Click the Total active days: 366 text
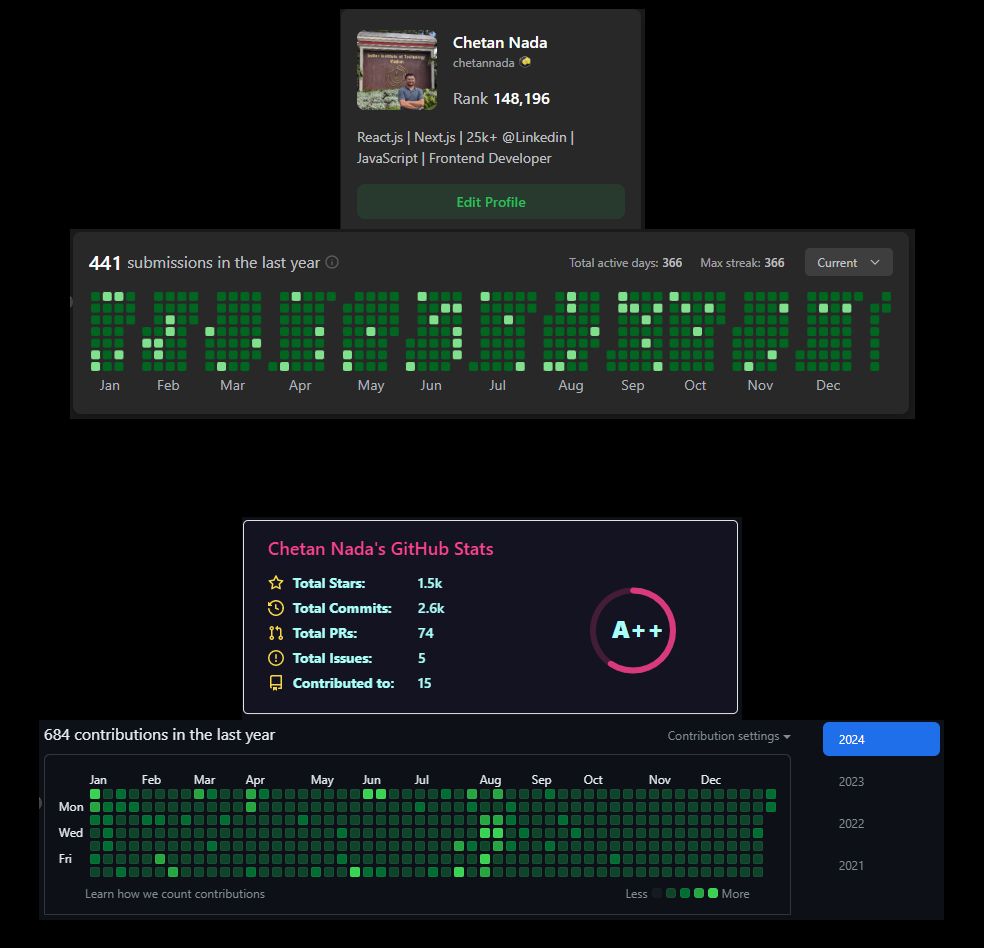984x948 pixels. coord(626,263)
